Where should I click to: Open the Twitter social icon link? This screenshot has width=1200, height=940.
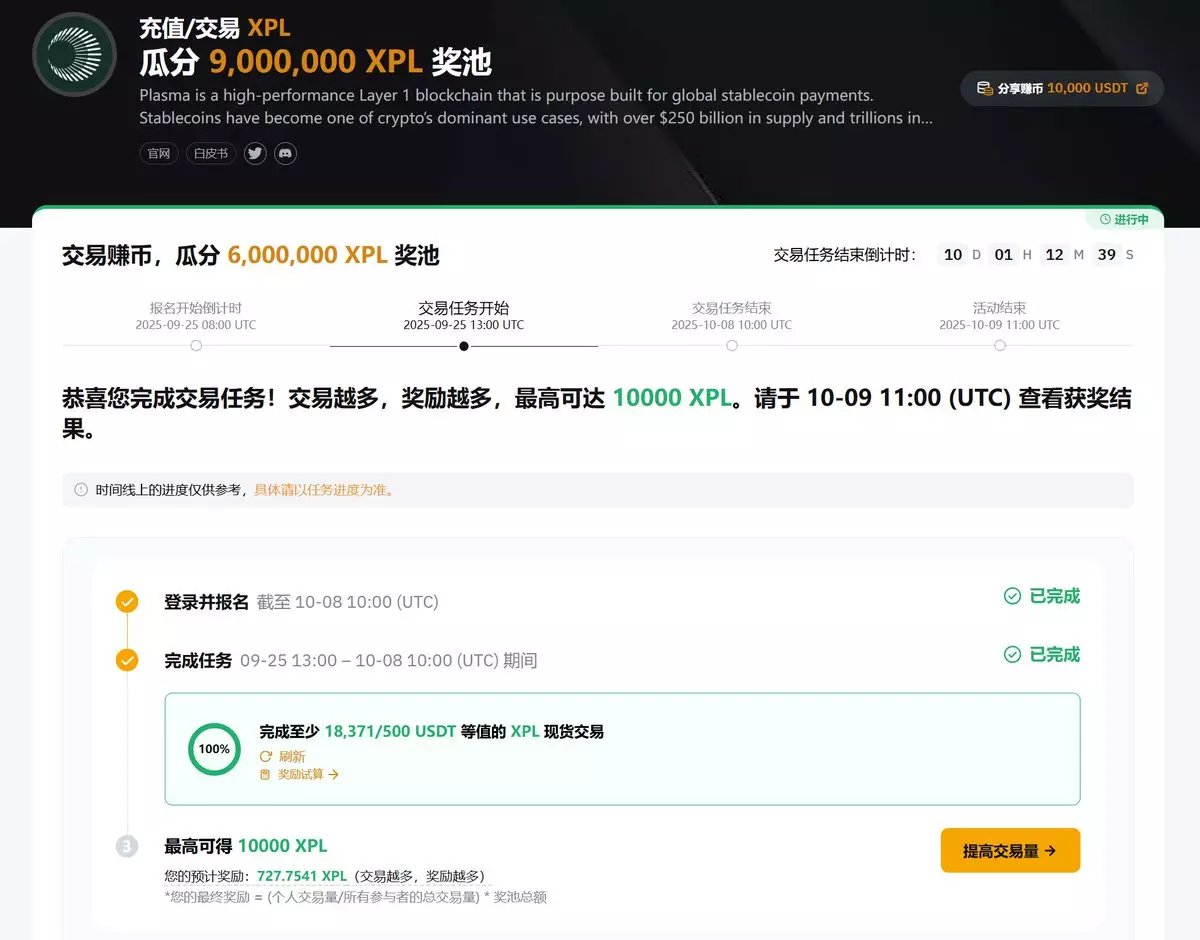coord(255,153)
